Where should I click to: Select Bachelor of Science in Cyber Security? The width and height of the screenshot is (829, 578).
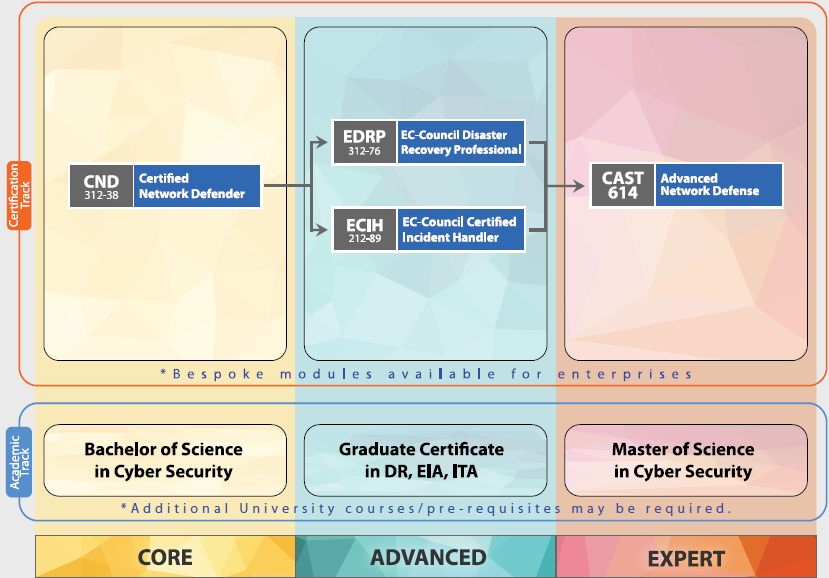(x=164, y=460)
